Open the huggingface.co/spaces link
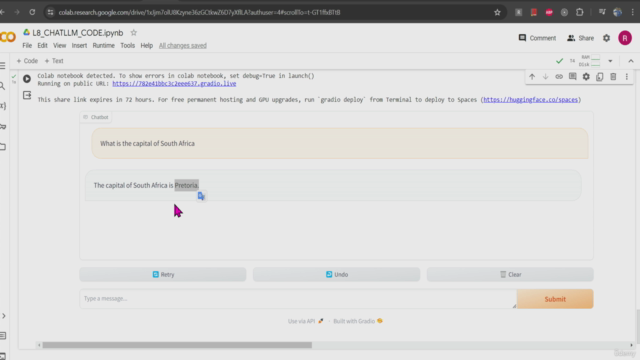The image size is (640, 360). tap(531, 100)
